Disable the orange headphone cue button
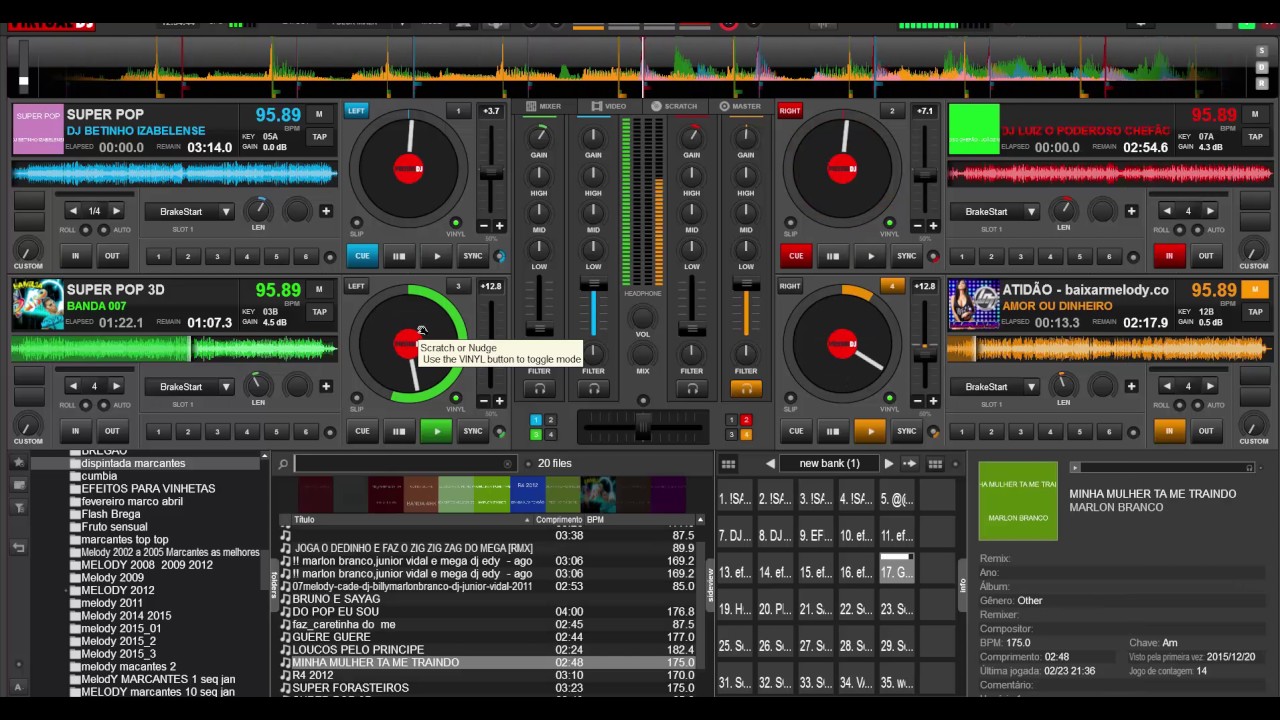Image resolution: width=1280 pixels, height=720 pixels. tap(746, 389)
